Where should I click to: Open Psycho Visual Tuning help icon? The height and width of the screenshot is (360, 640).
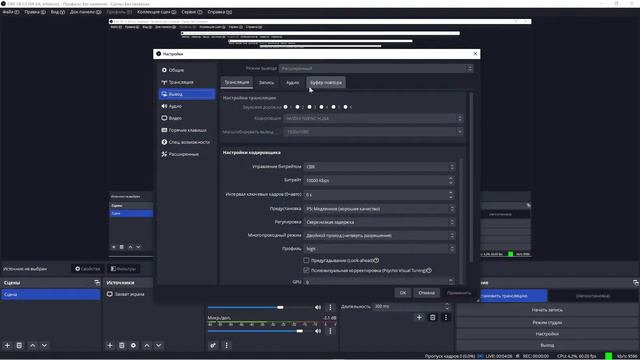[429, 270]
